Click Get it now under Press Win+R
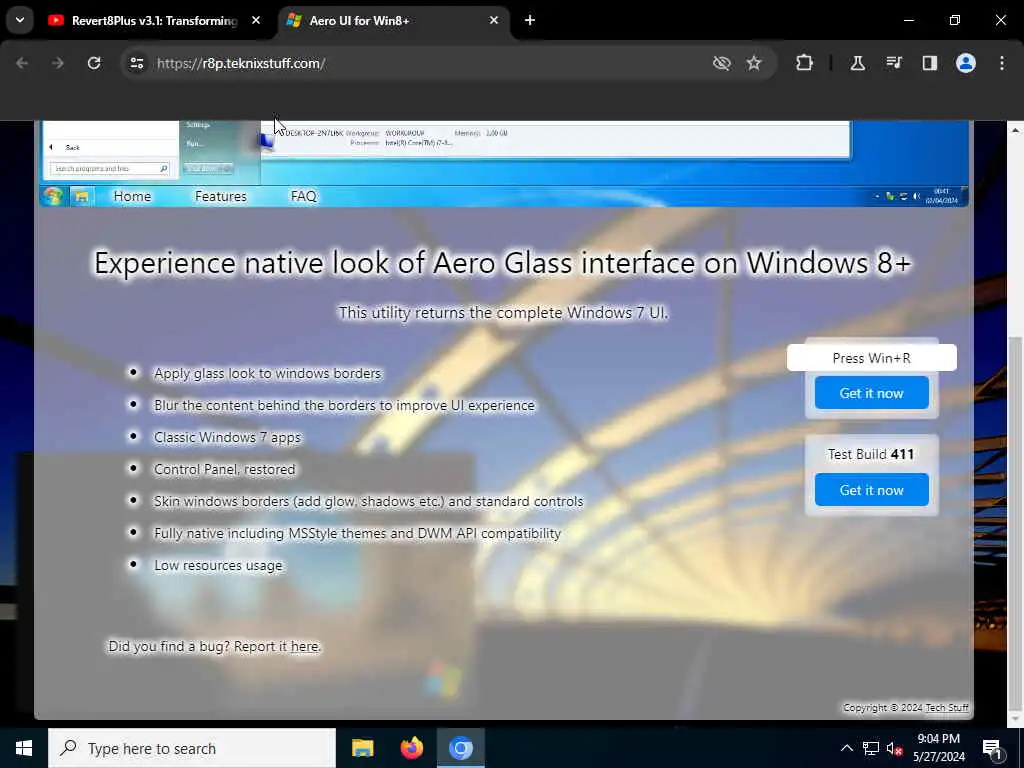 pos(871,393)
